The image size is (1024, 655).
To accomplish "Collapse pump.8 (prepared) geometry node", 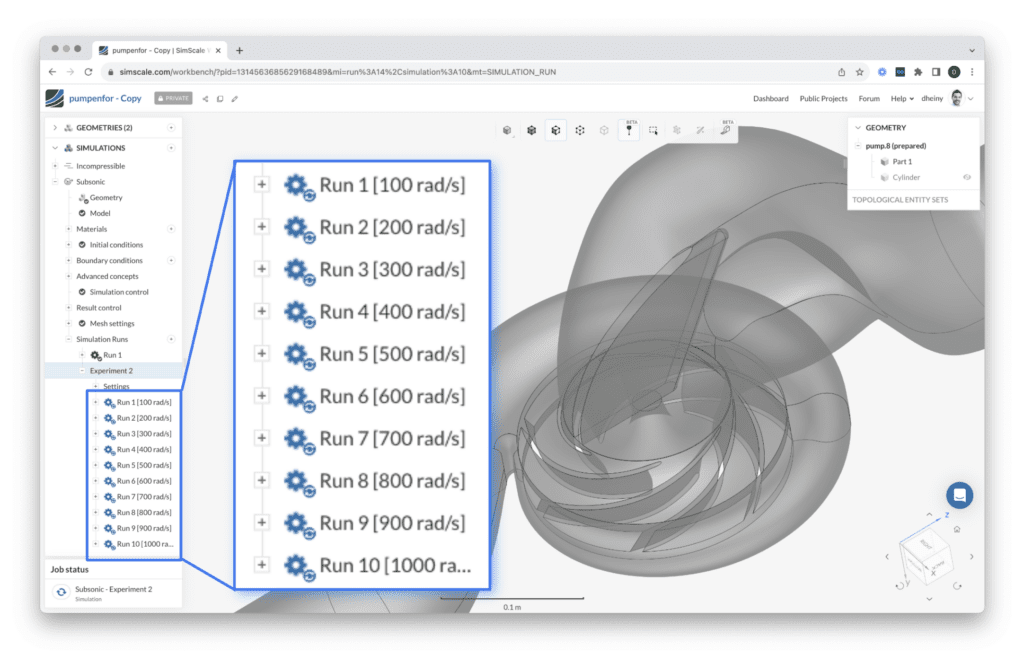I will (x=857, y=146).
